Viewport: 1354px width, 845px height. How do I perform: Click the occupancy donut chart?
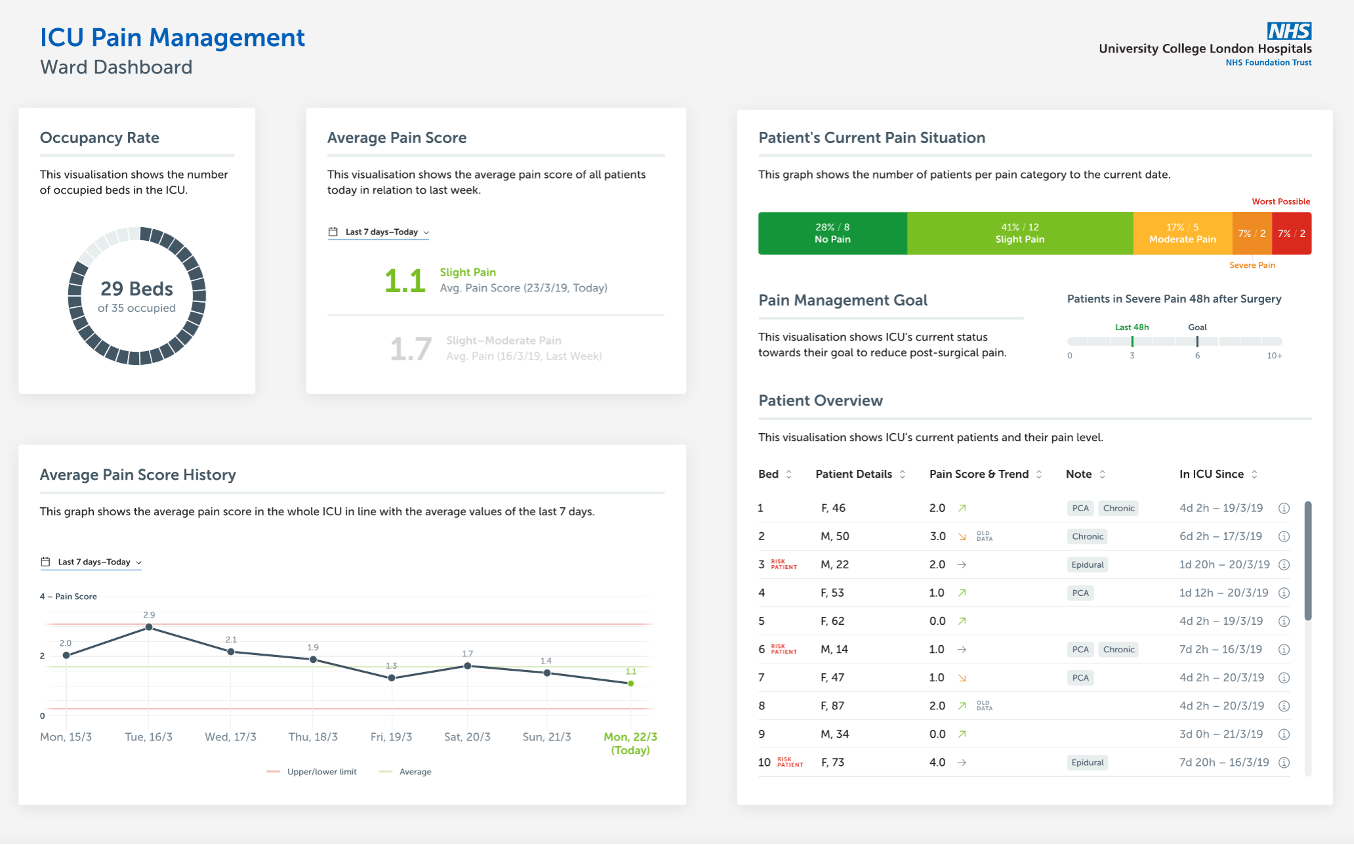pos(137,296)
